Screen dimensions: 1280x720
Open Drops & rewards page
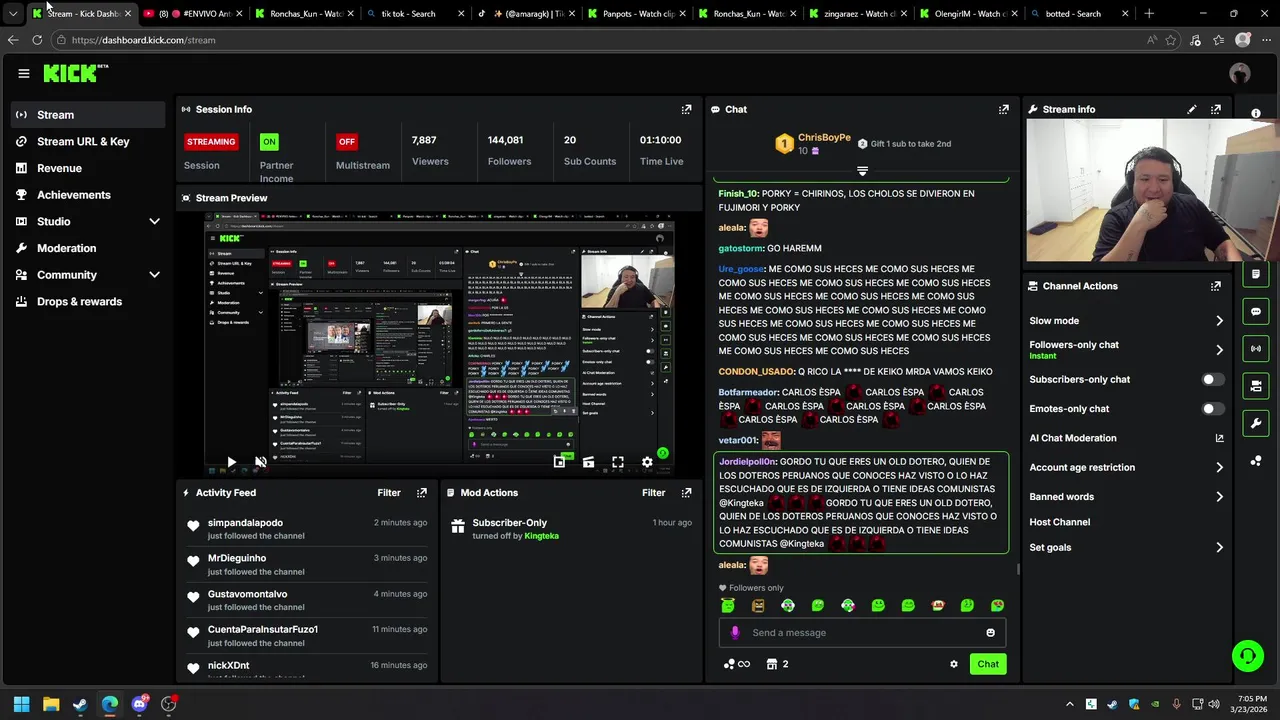pyautogui.click(x=88, y=301)
